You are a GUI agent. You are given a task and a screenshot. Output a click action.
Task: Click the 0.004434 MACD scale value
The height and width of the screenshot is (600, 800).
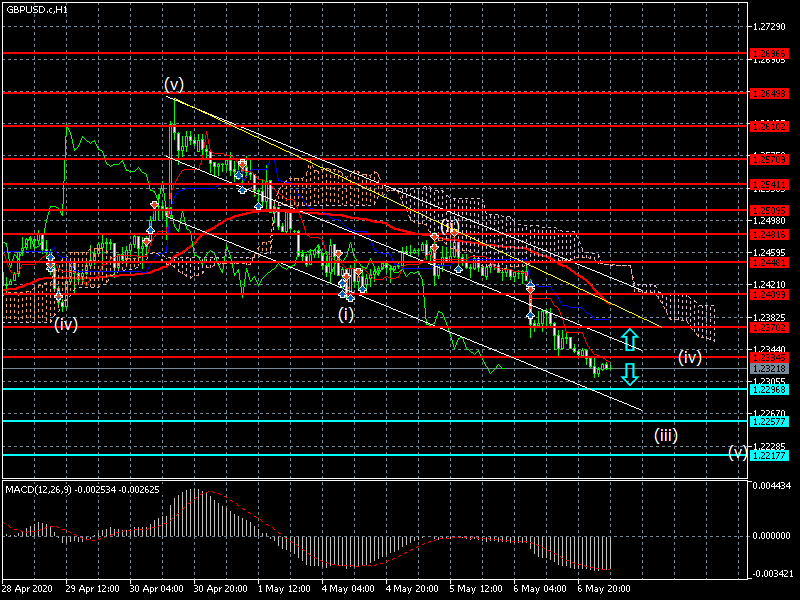[772, 486]
